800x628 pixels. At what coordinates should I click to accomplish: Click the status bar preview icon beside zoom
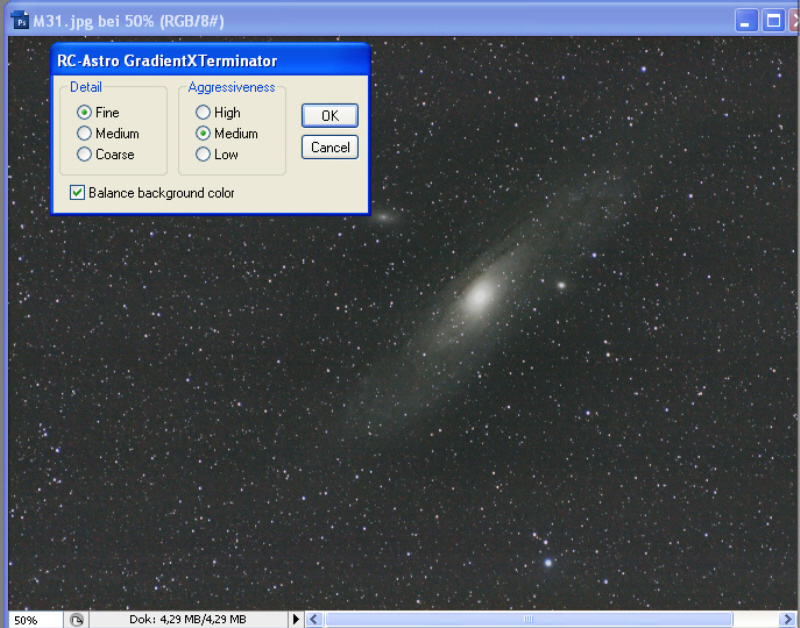(x=77, y=620)
